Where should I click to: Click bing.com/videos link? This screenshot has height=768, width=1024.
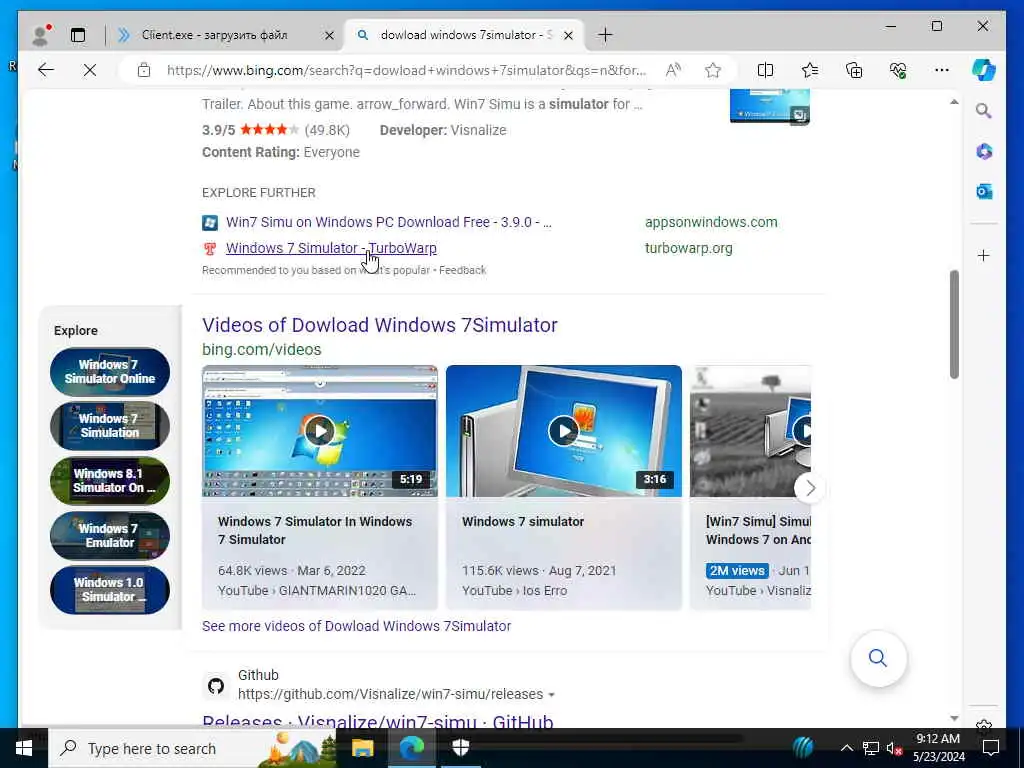[x=261, y=349]
